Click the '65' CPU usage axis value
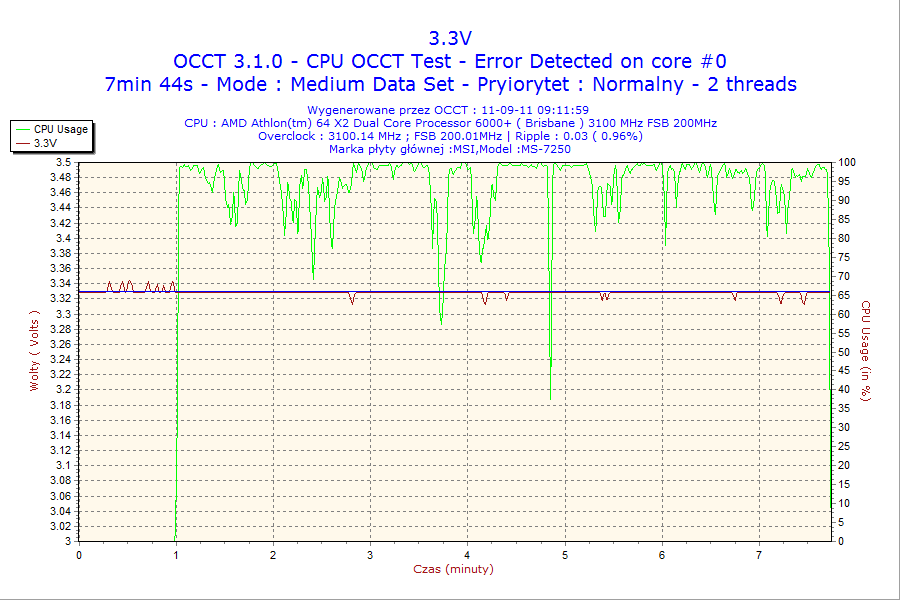The image size is (900, 600). (x=844, y=295)
